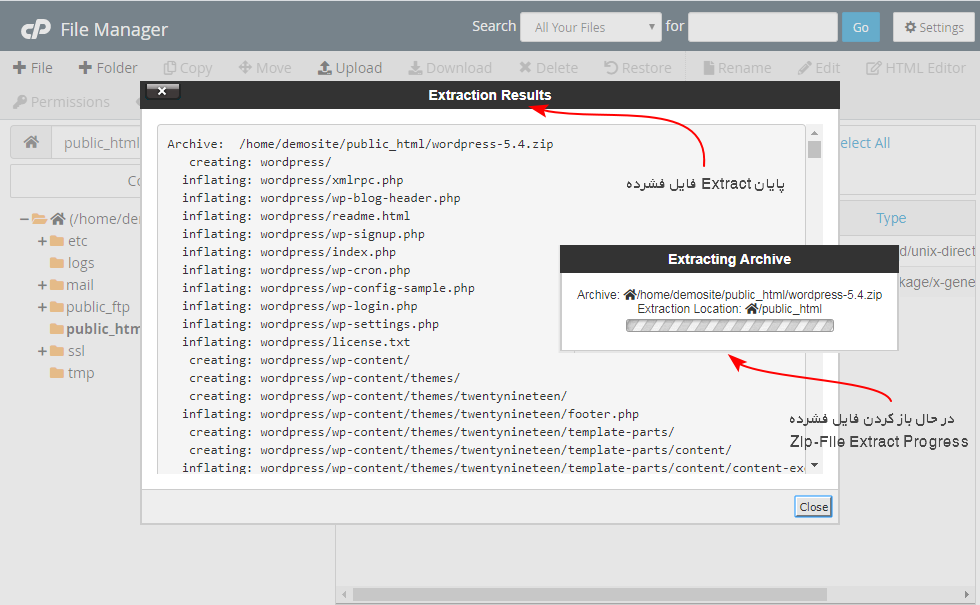This screenshot has height=605, width=980.
Task: Click the cPanel logo icon
Action: [x=36, y=29]
